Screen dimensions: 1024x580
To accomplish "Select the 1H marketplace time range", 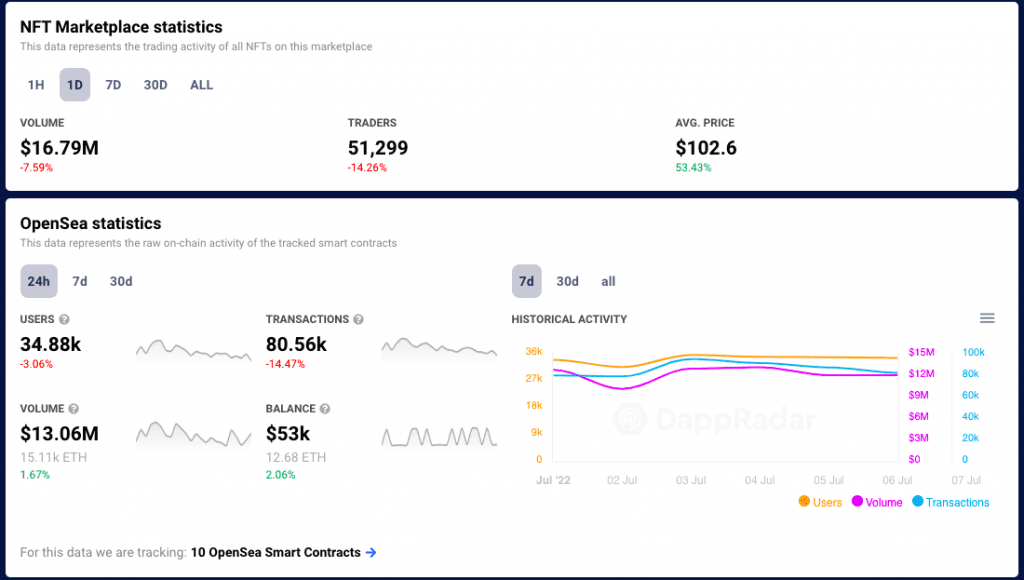I will point(36,85).
